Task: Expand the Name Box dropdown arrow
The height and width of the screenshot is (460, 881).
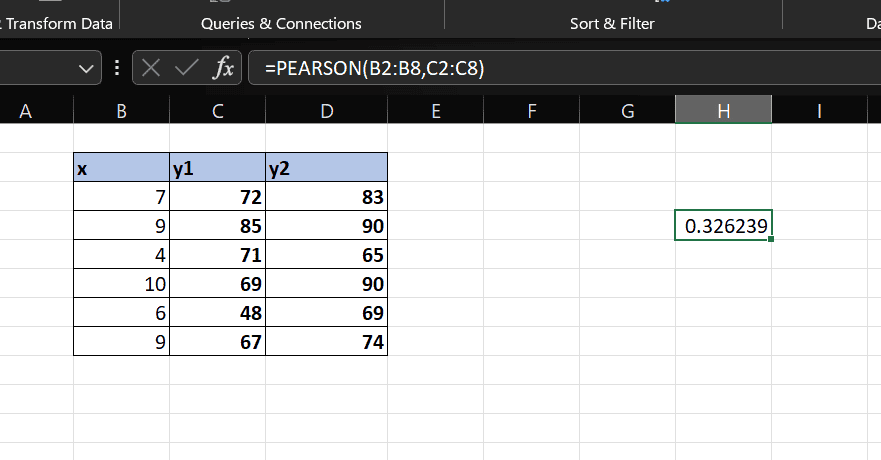Action: pyautogui.click(x=86, y=69)
